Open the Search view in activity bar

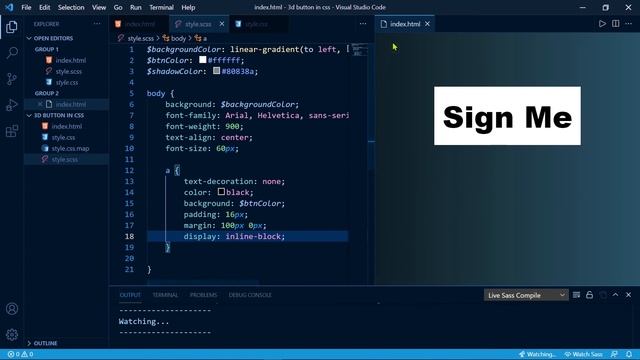12,53
